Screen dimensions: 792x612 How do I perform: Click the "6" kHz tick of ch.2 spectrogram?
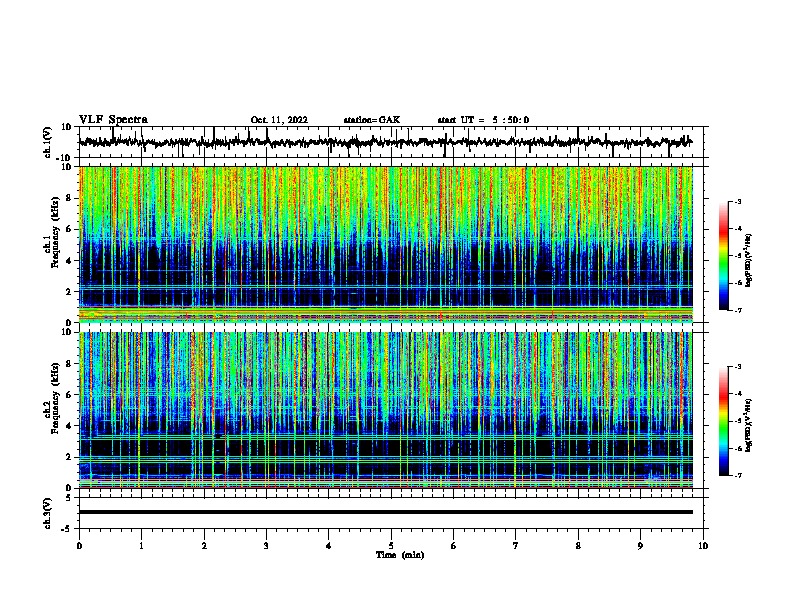coord(69,395)
